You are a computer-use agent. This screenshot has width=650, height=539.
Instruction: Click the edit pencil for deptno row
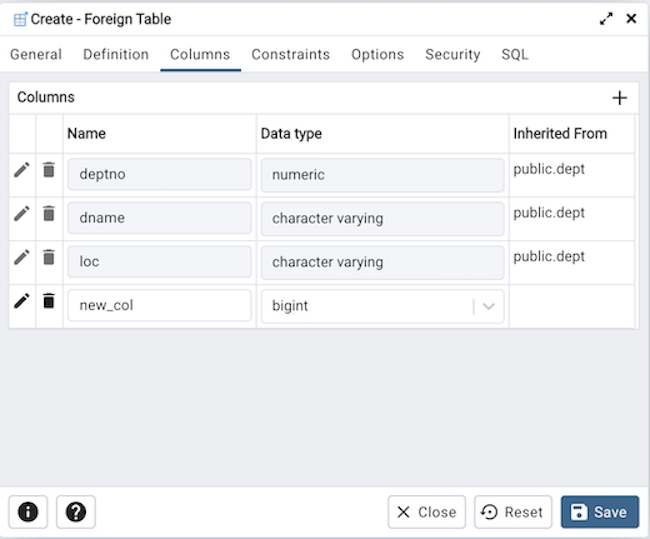pyautogui.click(x=21, y=170)
